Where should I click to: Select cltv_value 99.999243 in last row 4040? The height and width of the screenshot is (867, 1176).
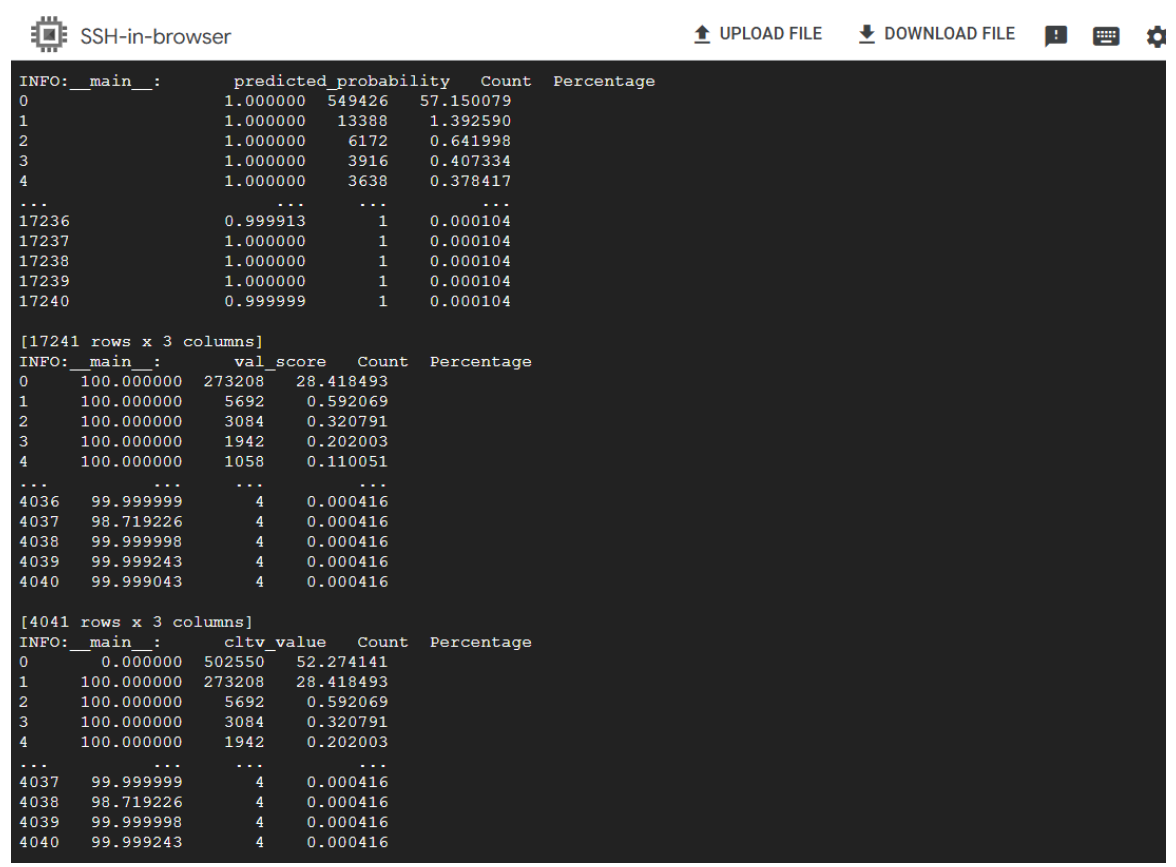[136, 842]
